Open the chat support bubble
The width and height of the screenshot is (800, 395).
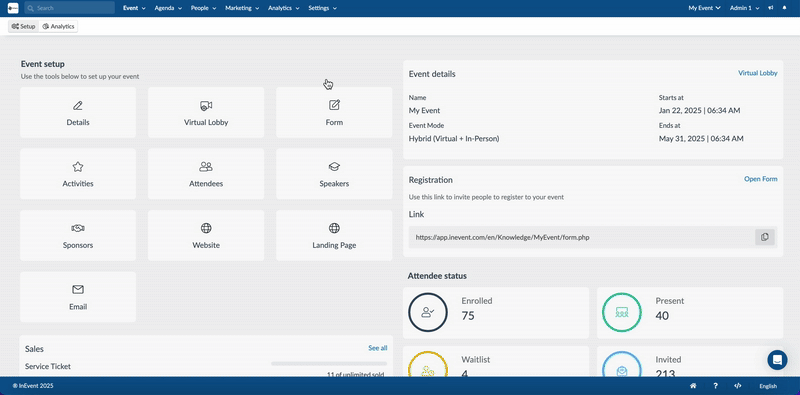[x=777, y=360]
